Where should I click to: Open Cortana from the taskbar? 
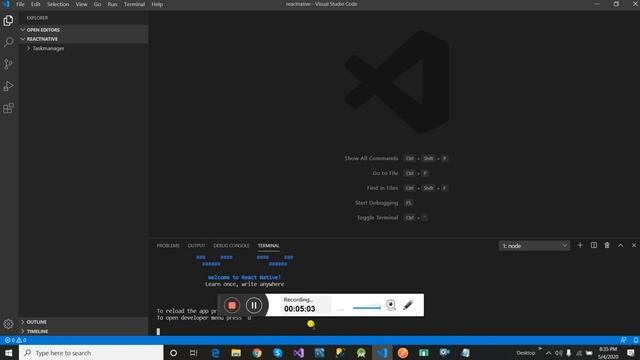coord(173,353)
